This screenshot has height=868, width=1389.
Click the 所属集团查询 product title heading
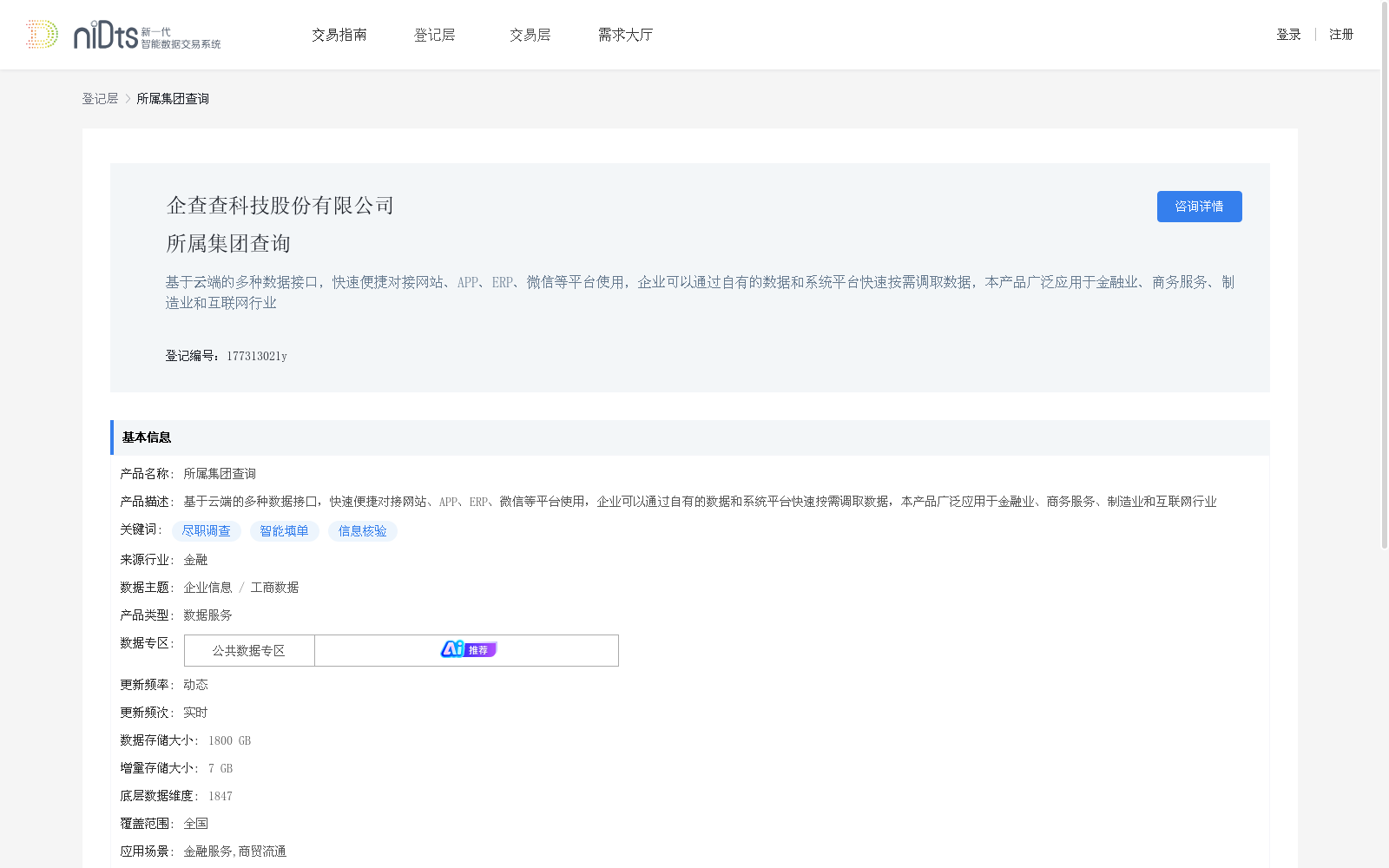tap(228, 244)
